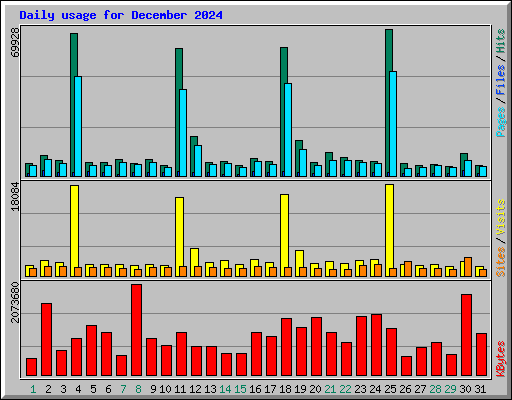The image size is (512, 400).
Task: Click the Visits legend label
Action: pos(500,217)
